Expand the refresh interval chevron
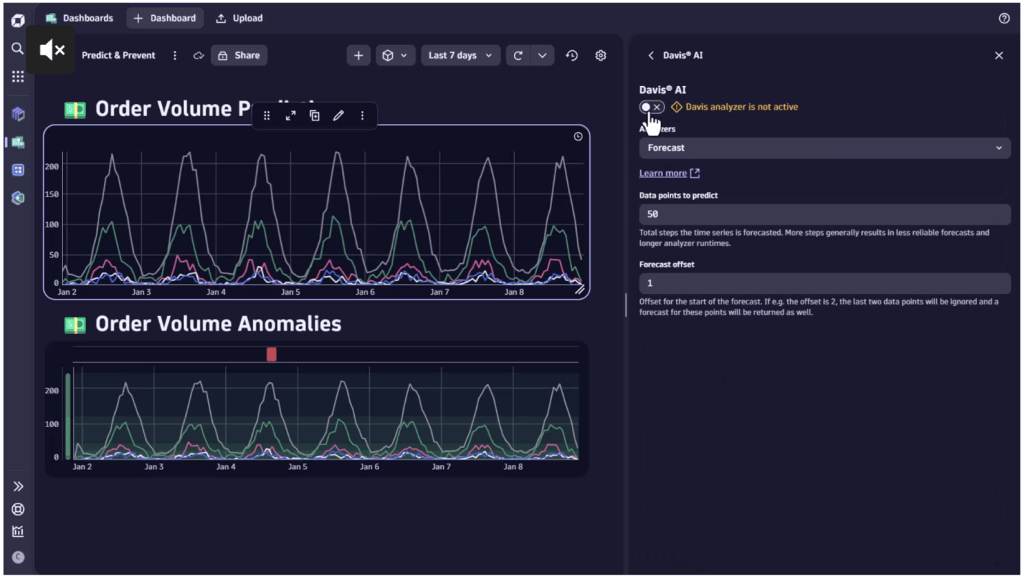Viewport: 1023px width, 577px height. (x=542, y=56)
